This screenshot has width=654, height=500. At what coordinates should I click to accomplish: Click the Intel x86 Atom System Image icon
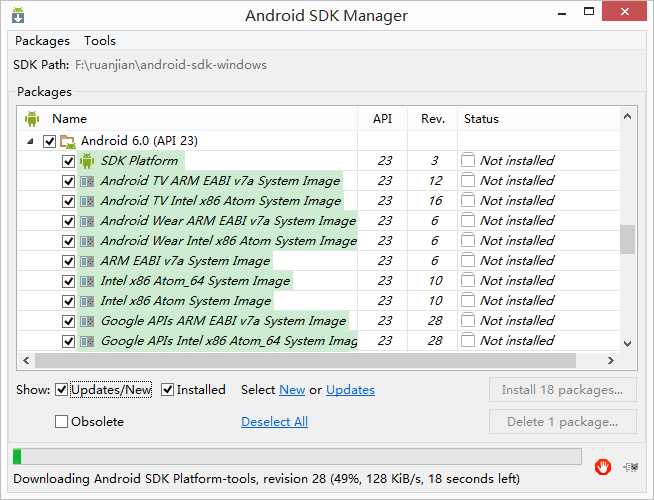coord(87,301)
